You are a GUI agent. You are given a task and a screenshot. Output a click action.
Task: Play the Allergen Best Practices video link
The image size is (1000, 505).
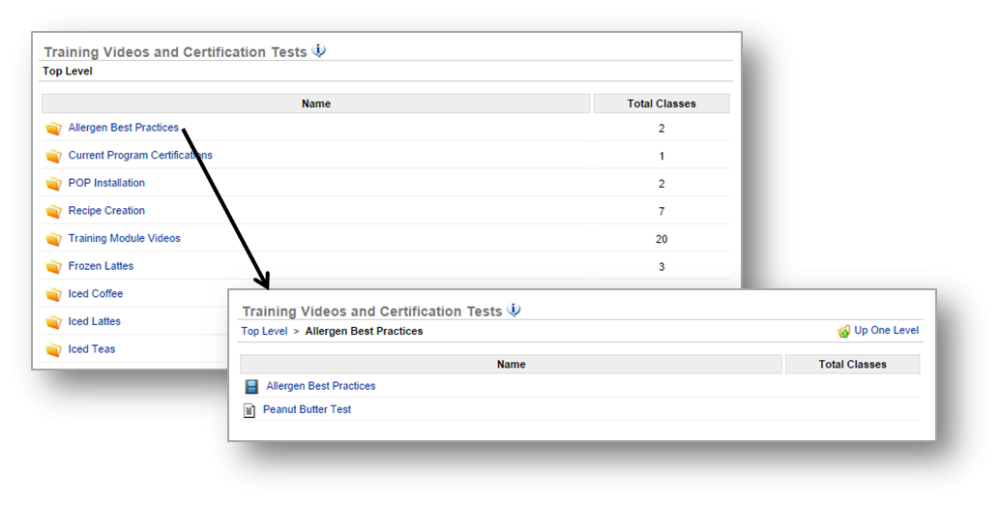[321, 386]
